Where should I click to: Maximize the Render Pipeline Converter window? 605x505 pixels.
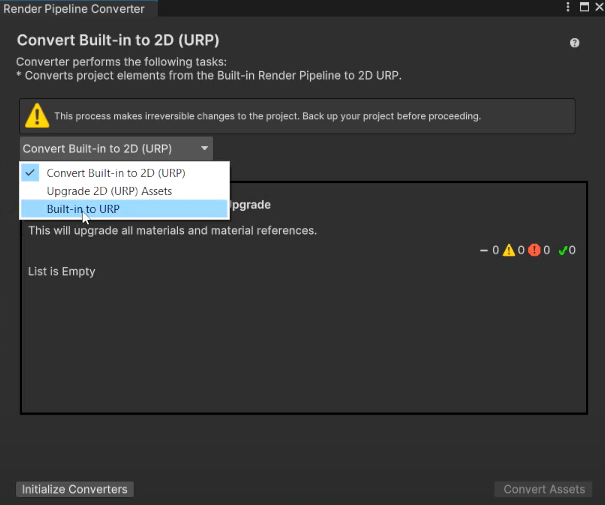pos(584,7)
